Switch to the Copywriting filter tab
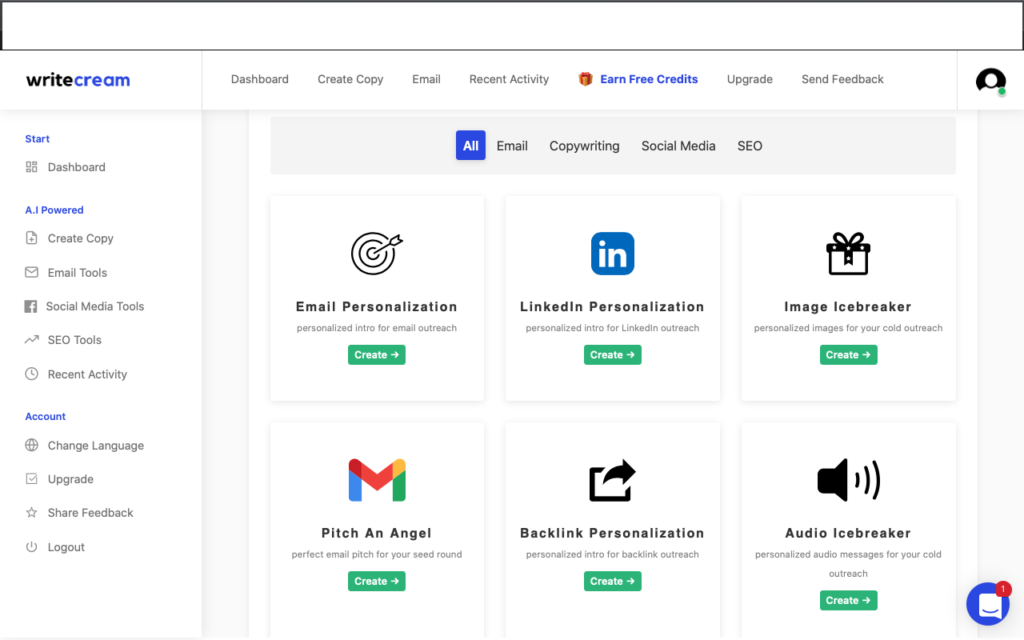The height and width of the screenshot is (640, 1024). pos(584,146)
